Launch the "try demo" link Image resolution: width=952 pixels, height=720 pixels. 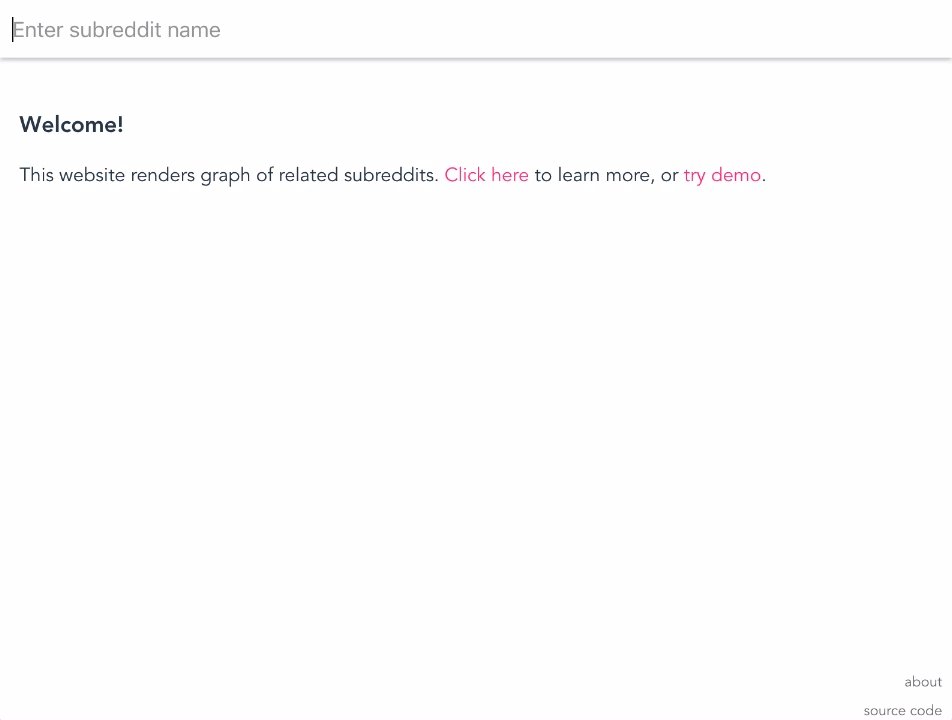coord(722,175)
